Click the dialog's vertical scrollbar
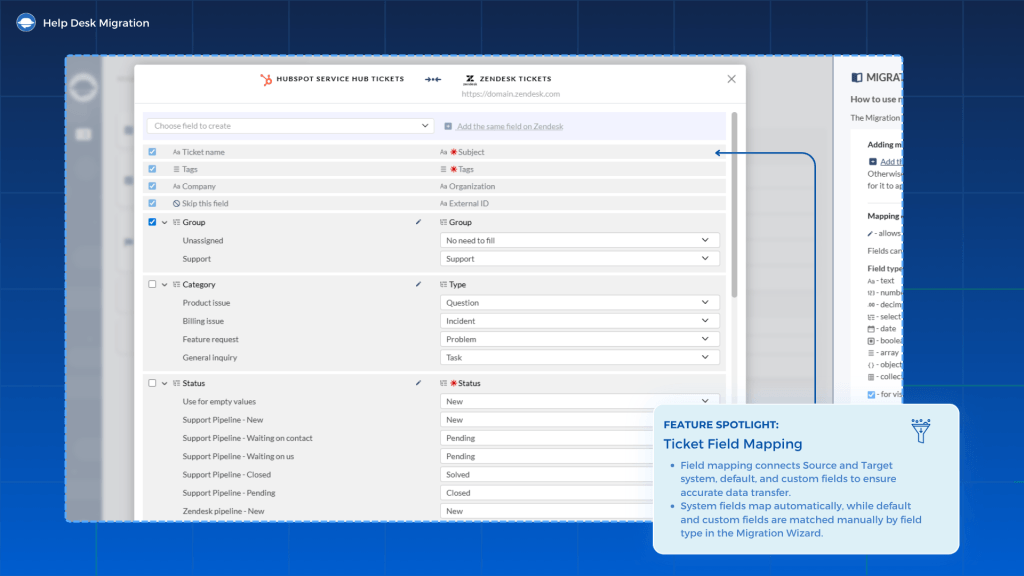Viewport: 1024px width, 576px height. 735,204
